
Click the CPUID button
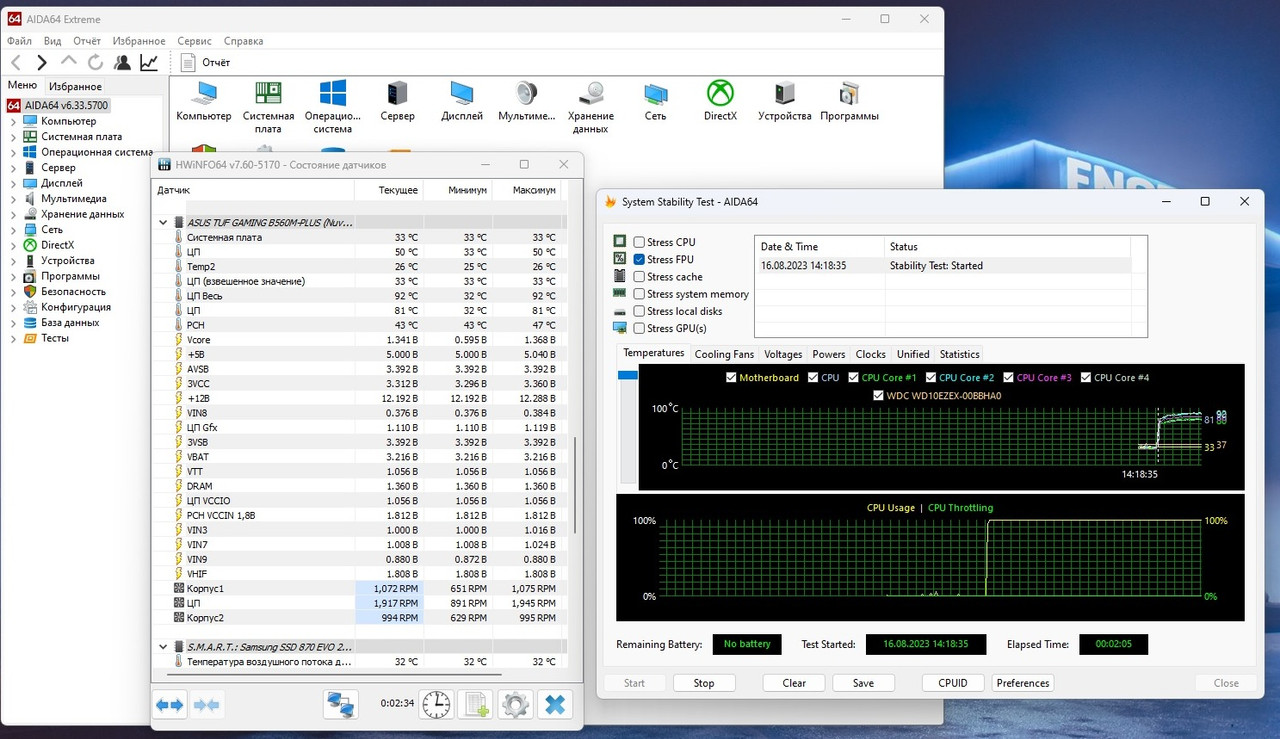(953, 683)
